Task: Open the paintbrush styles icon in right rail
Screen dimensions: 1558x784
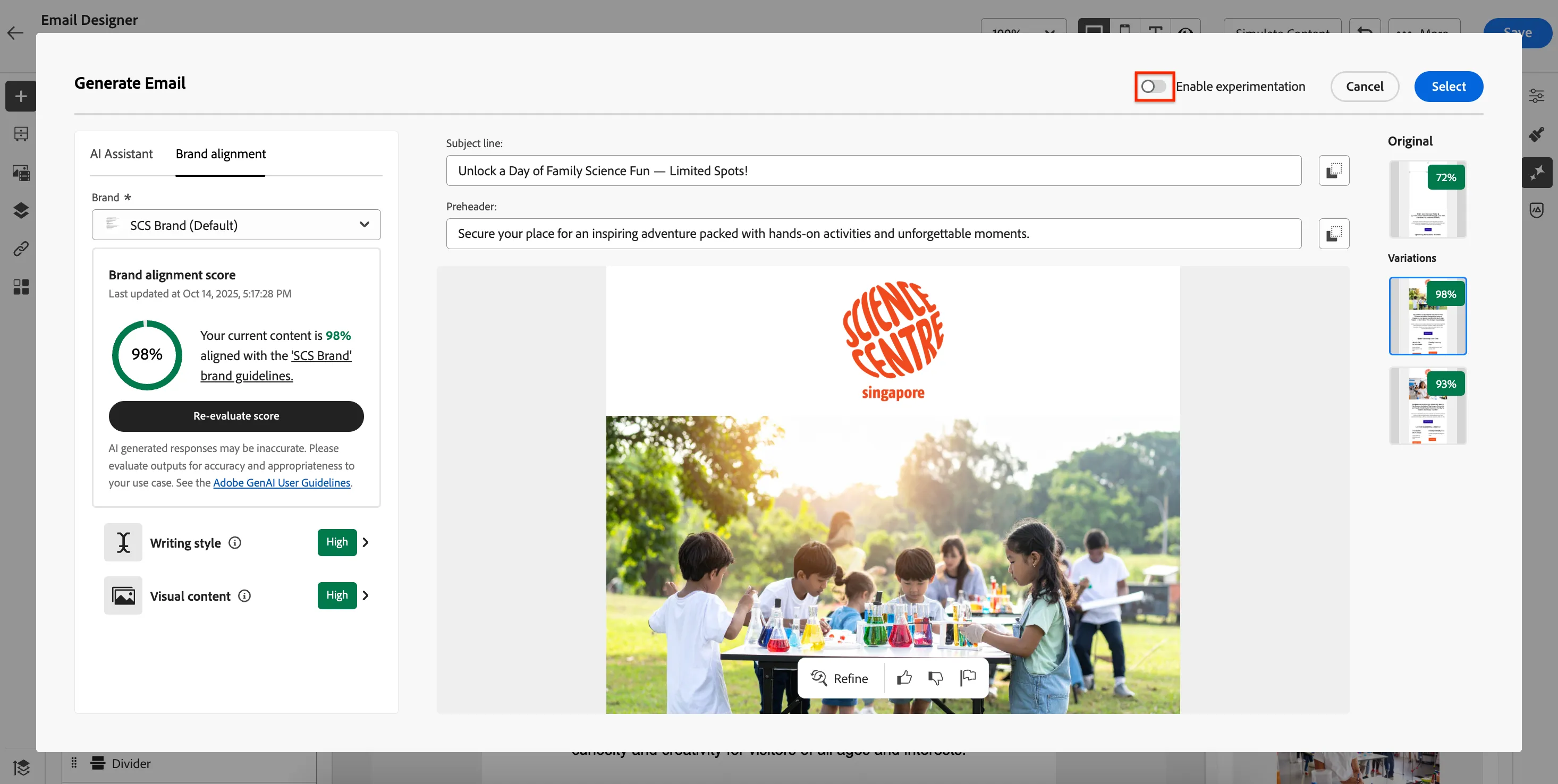Action: click(1536, 134)
